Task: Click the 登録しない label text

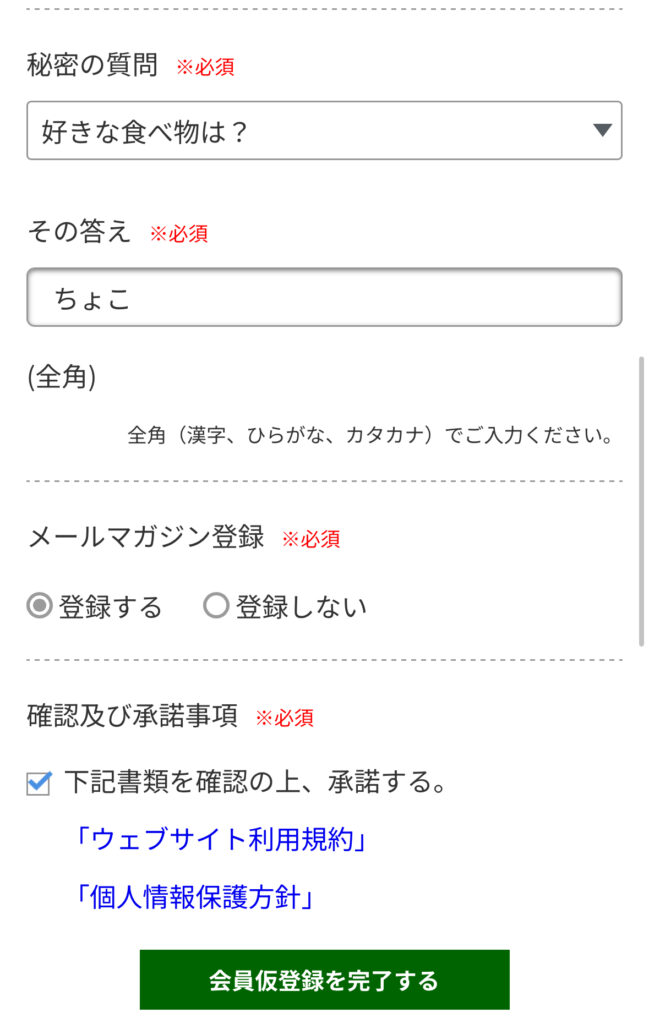Action: 301,607
